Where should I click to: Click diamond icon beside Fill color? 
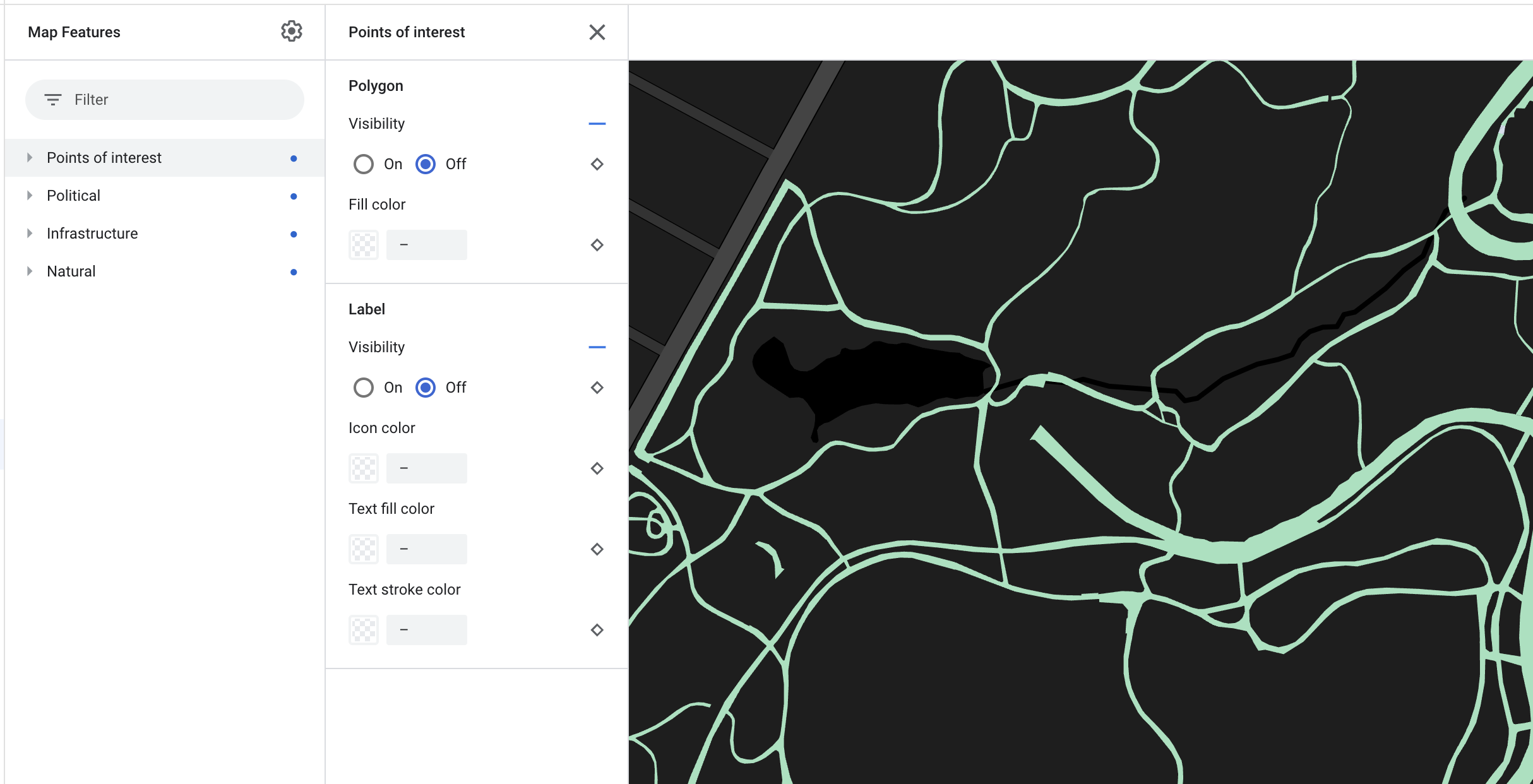[x=597, y=245]
